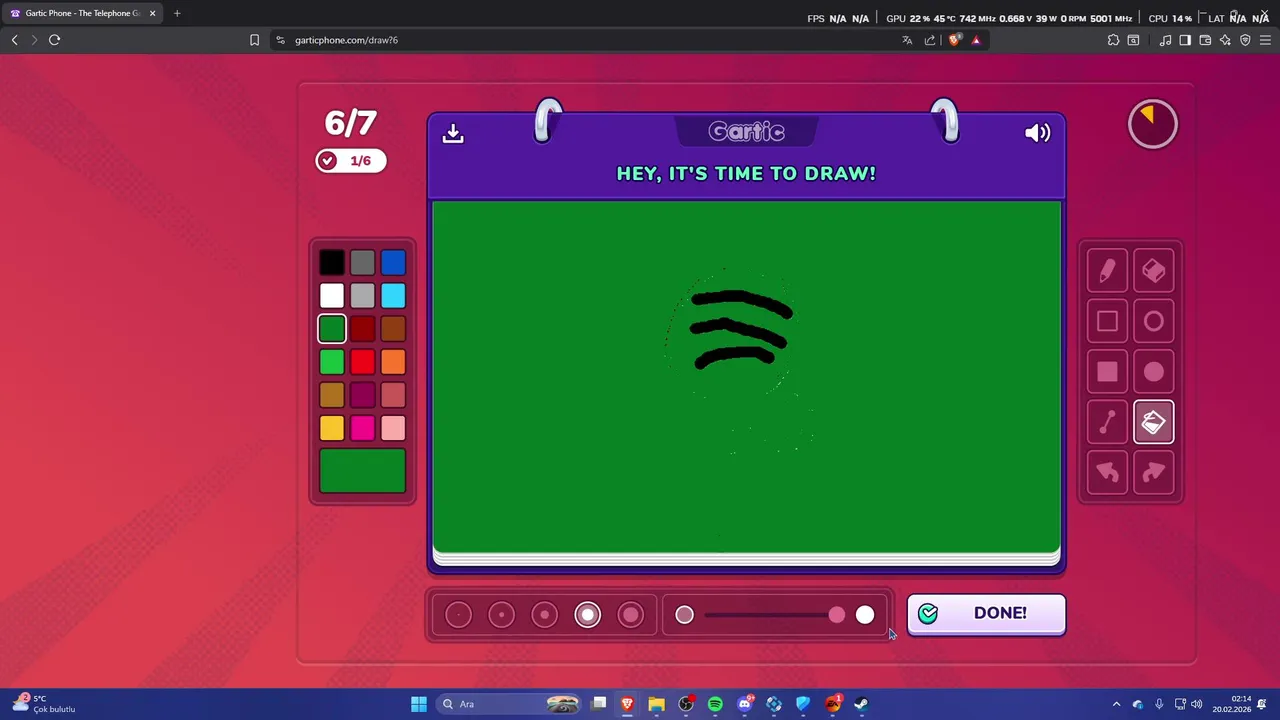Submit drawing with the DONE! button
This screenshot has height=720, width=1280.
[986, 614]
